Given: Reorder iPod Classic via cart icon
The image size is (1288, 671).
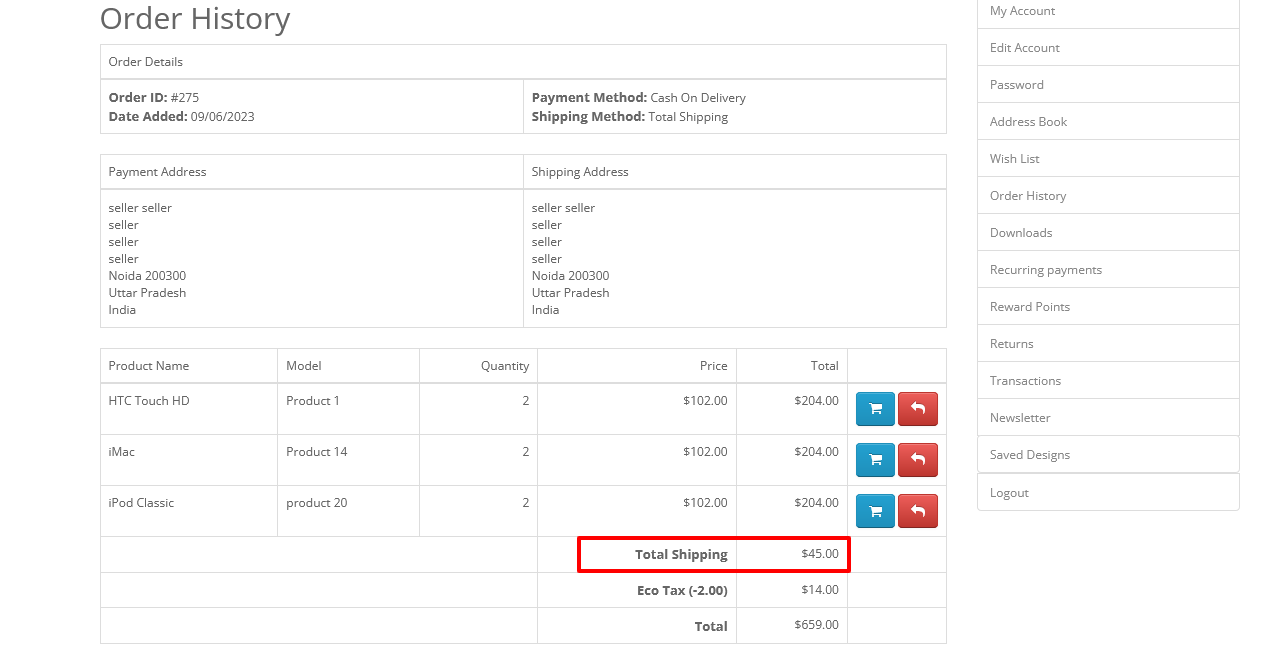Looking at the screenshot, I should tap(875, 511).
